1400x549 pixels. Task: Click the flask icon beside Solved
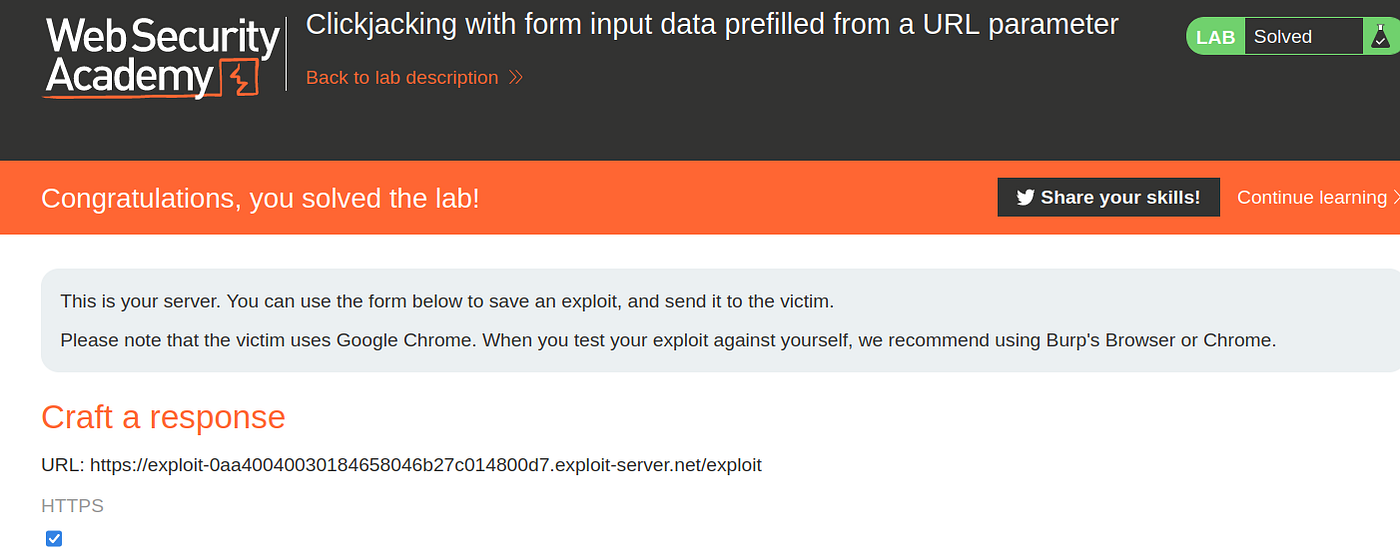(1378, 37)
